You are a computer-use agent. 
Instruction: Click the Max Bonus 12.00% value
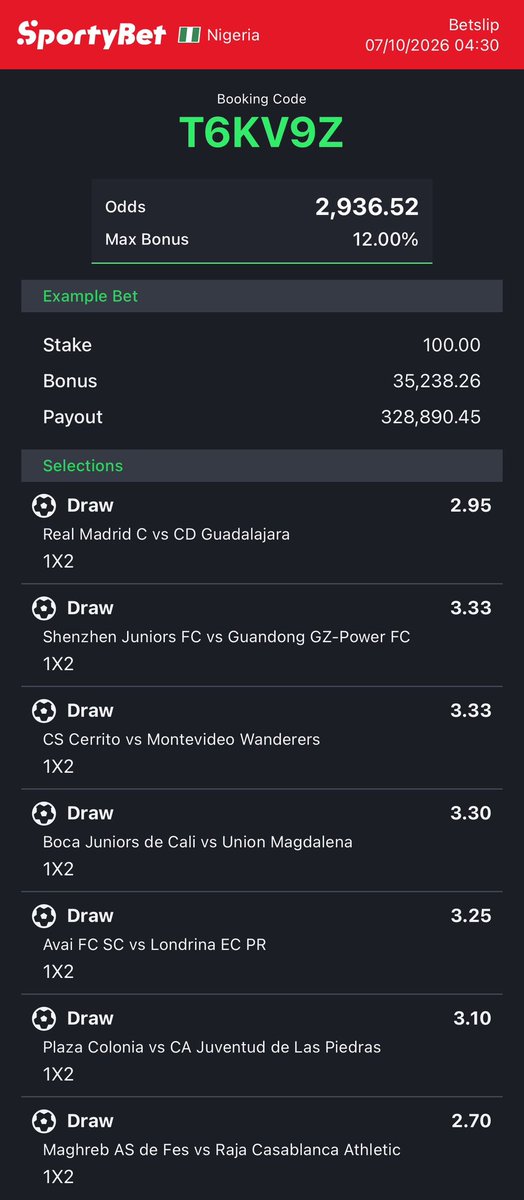385,240
